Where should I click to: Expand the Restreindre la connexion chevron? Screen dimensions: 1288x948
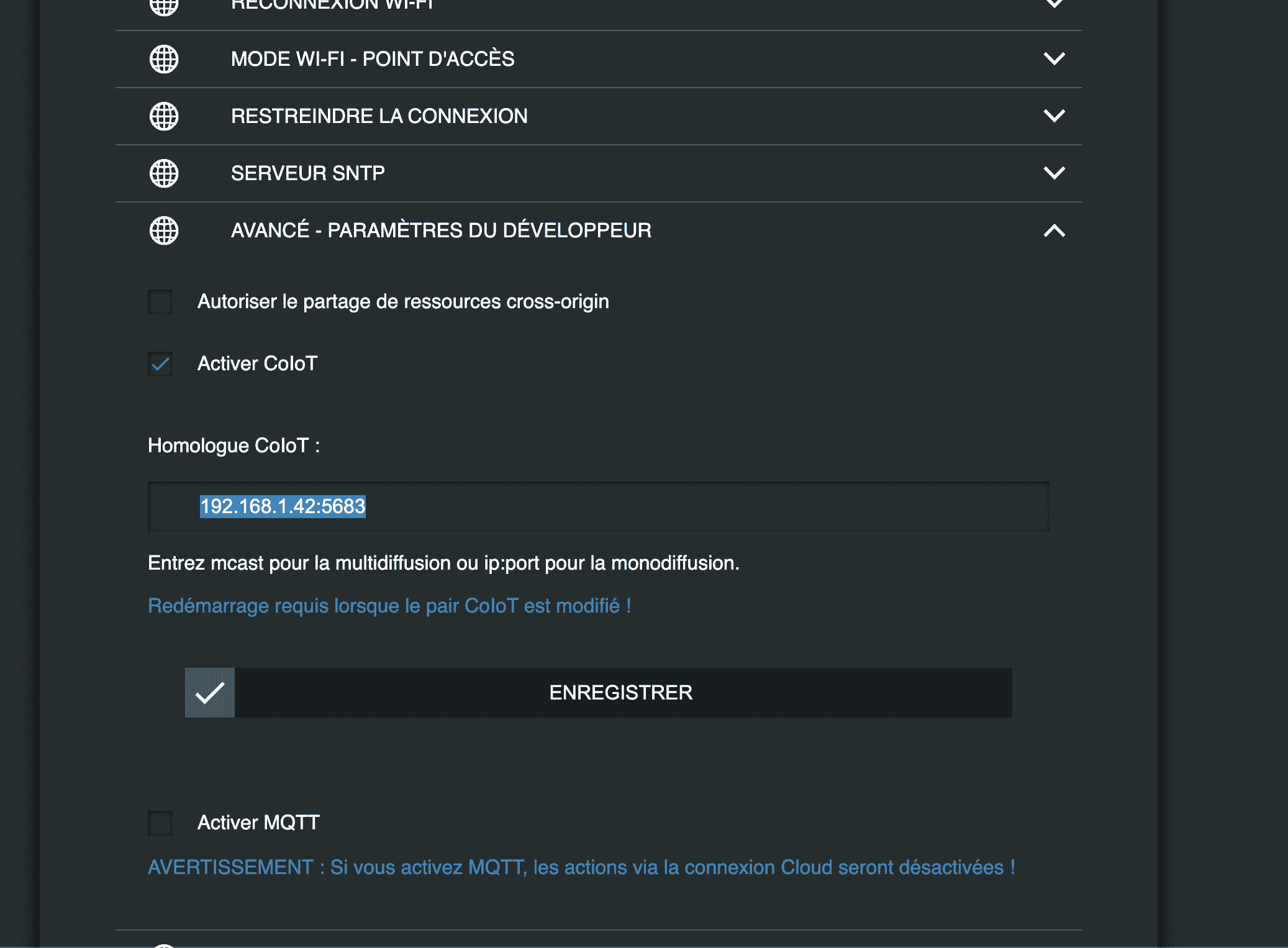1054,116
